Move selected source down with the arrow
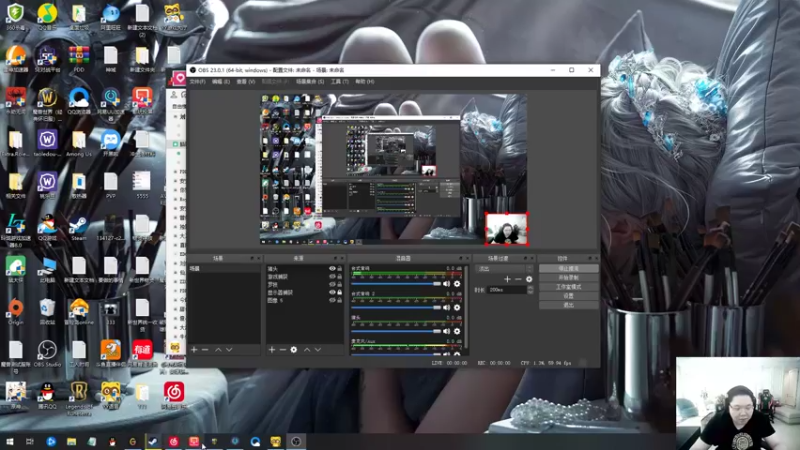The height and width of the screenshot is (450, 800). click(x=318, y=350)
